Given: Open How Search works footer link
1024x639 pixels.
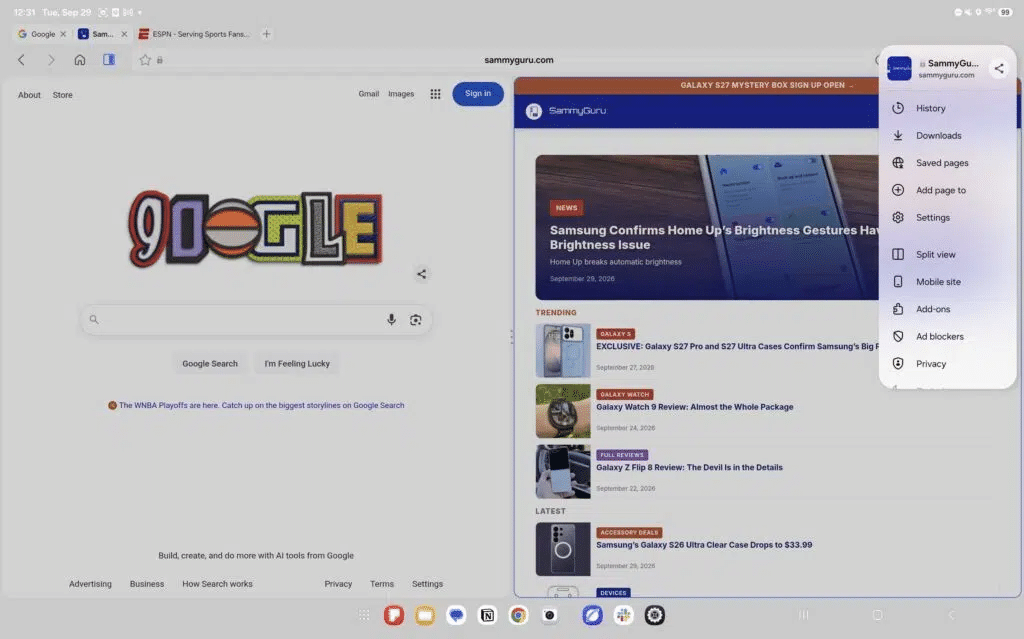Looking at the screenshot, I should click(x=217, y=584).
